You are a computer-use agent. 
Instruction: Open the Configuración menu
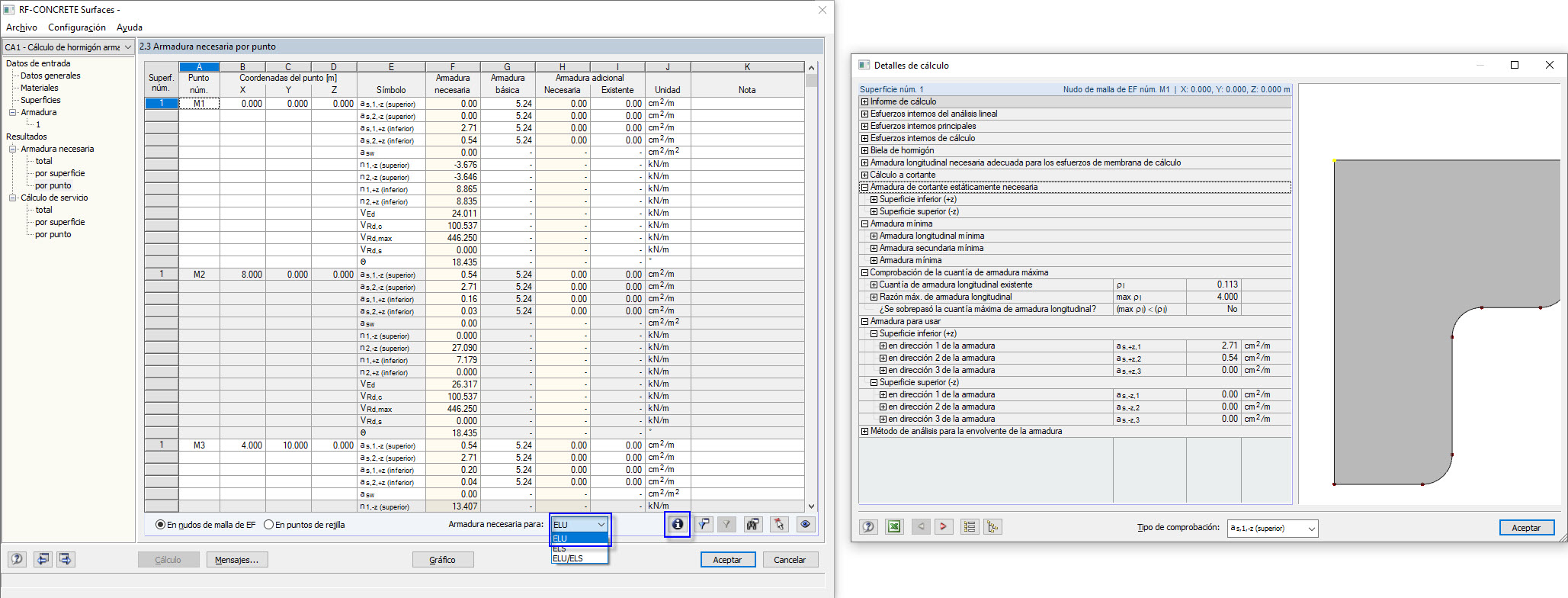coord(77,27)
